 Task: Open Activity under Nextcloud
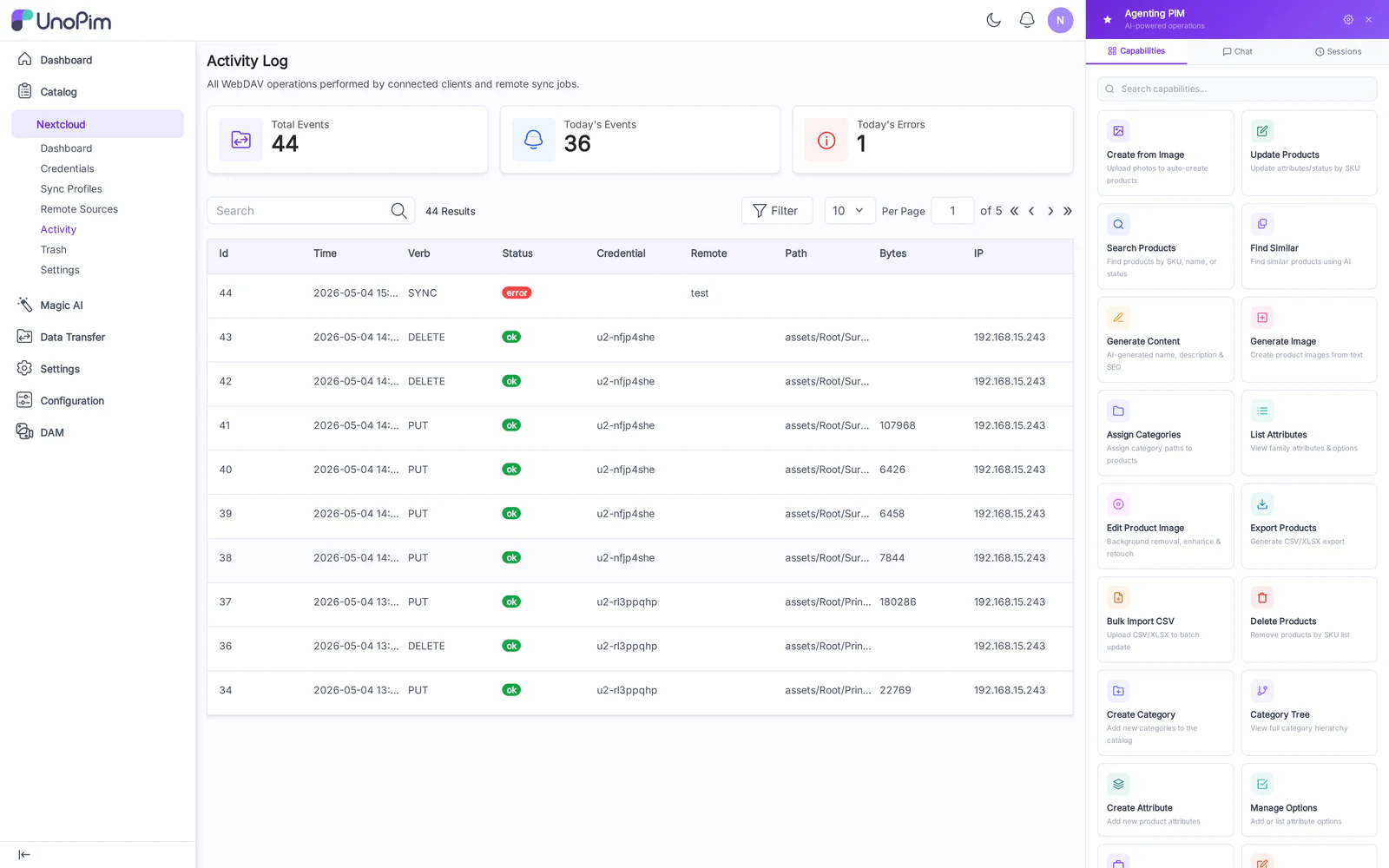[x=58, y=229]
